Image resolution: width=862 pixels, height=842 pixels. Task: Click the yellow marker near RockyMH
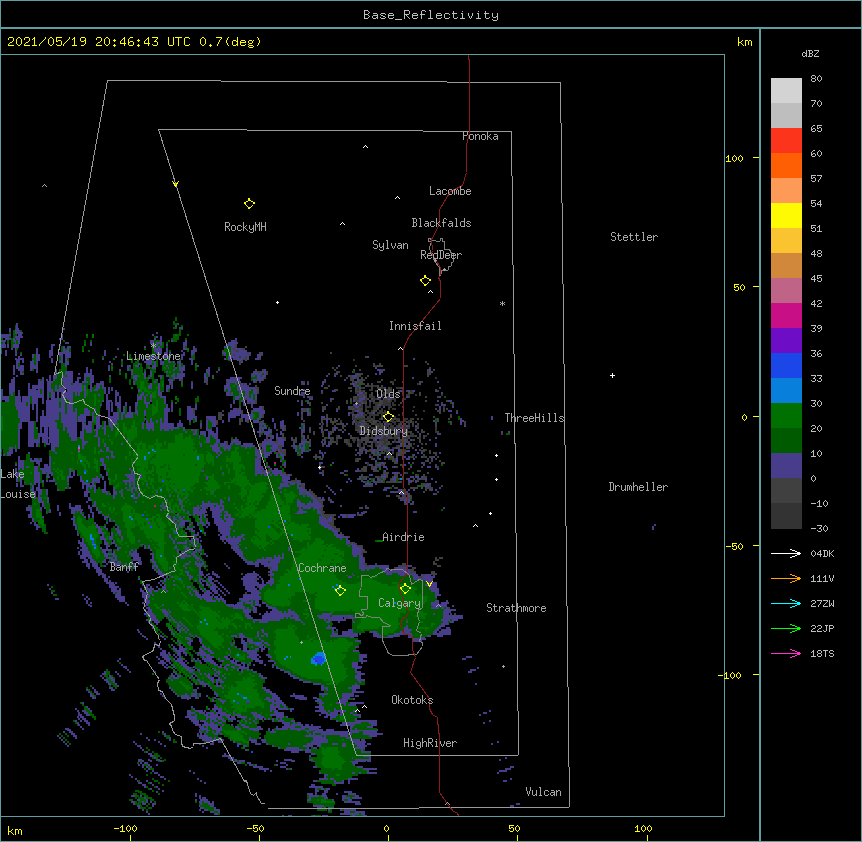click(249, 204)
